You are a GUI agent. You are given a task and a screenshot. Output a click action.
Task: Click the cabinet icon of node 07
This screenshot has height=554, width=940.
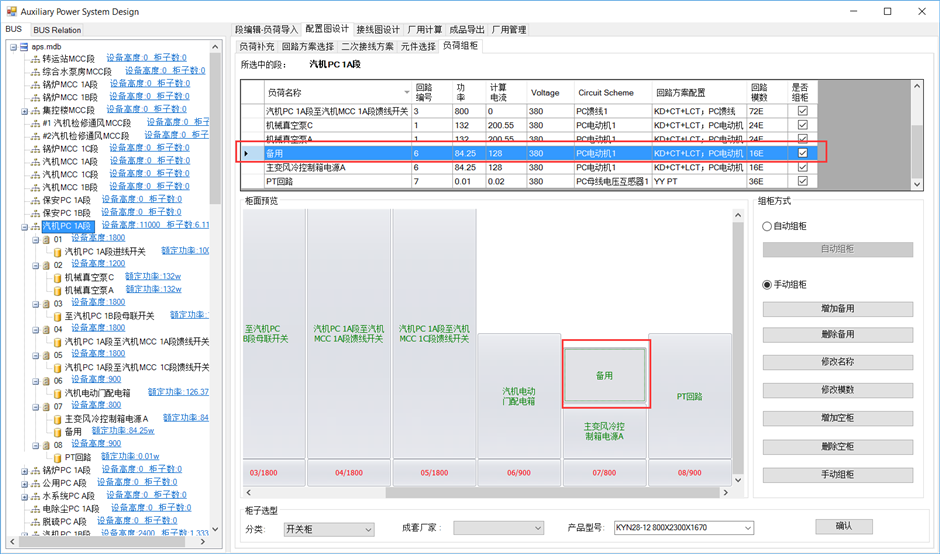[x=46, y=406]
